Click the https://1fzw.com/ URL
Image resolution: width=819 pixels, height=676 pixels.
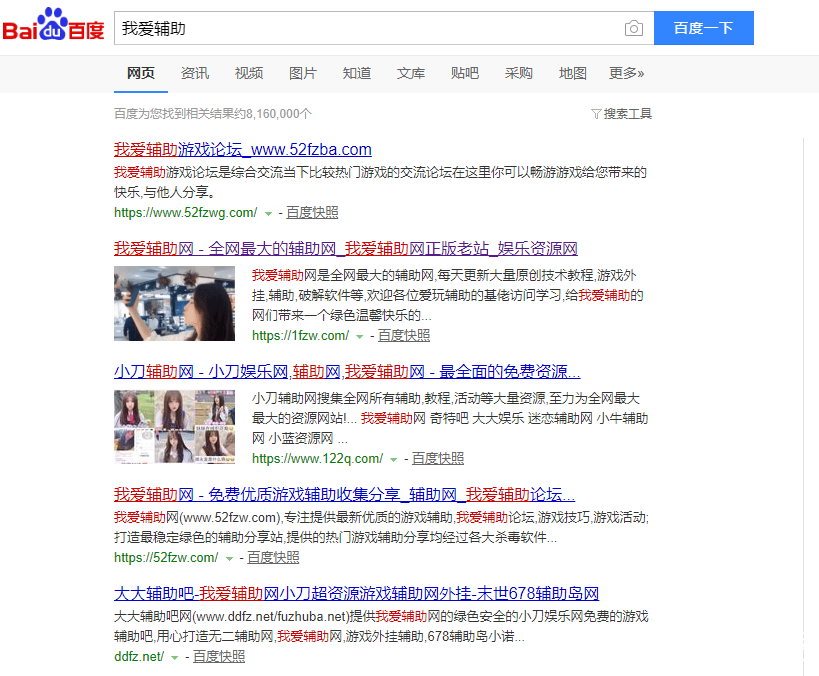300,335
